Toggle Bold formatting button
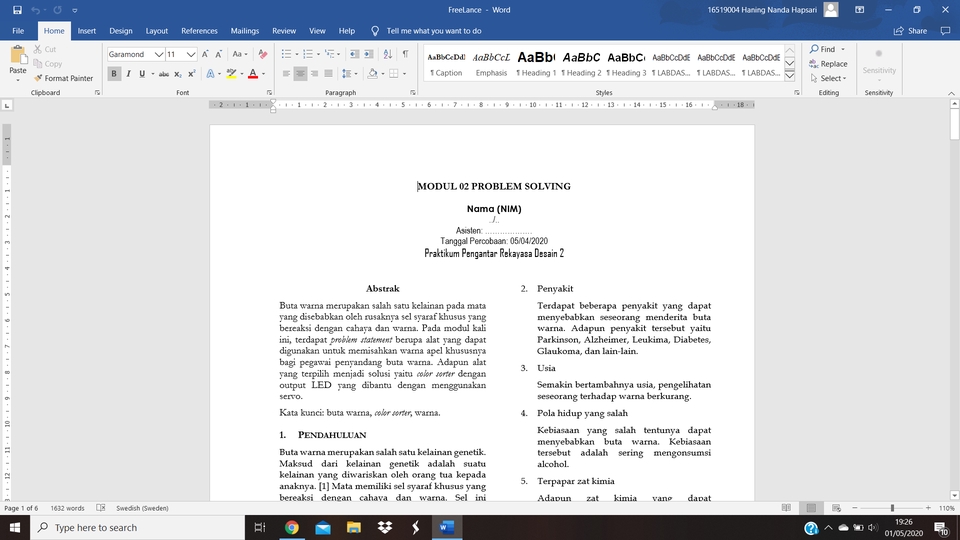This screenshot has height=540, width=960. tap(114, 74)
